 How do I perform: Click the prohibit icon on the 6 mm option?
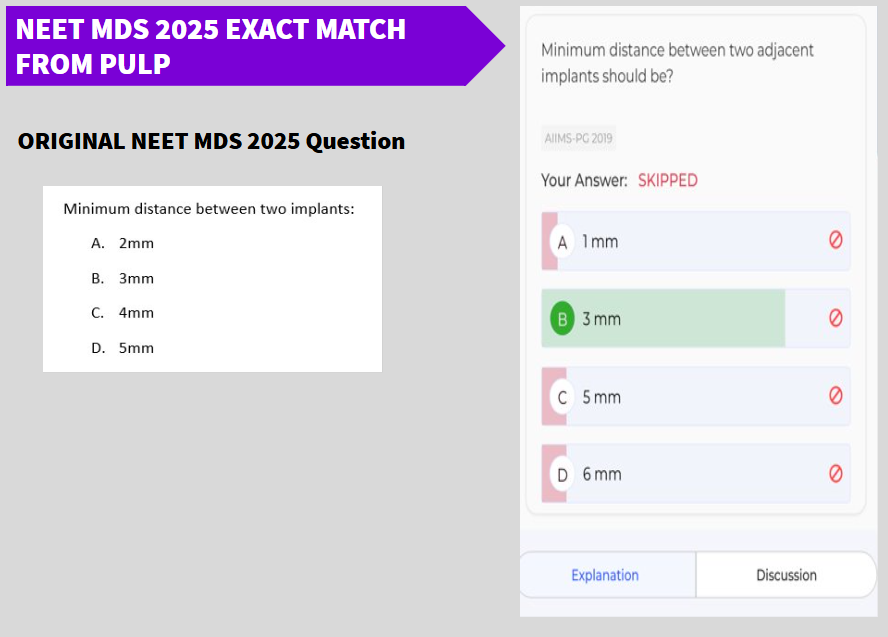pos(835,473)
